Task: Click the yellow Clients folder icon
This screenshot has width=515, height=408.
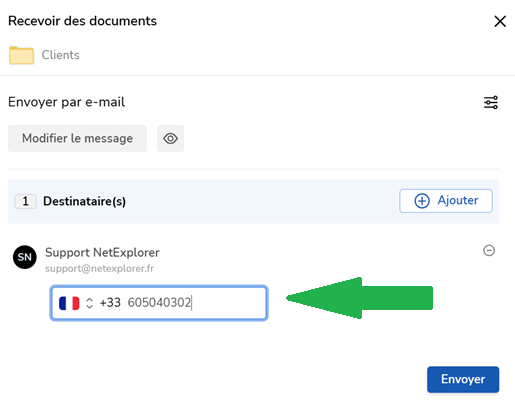Action: point(21,55)
